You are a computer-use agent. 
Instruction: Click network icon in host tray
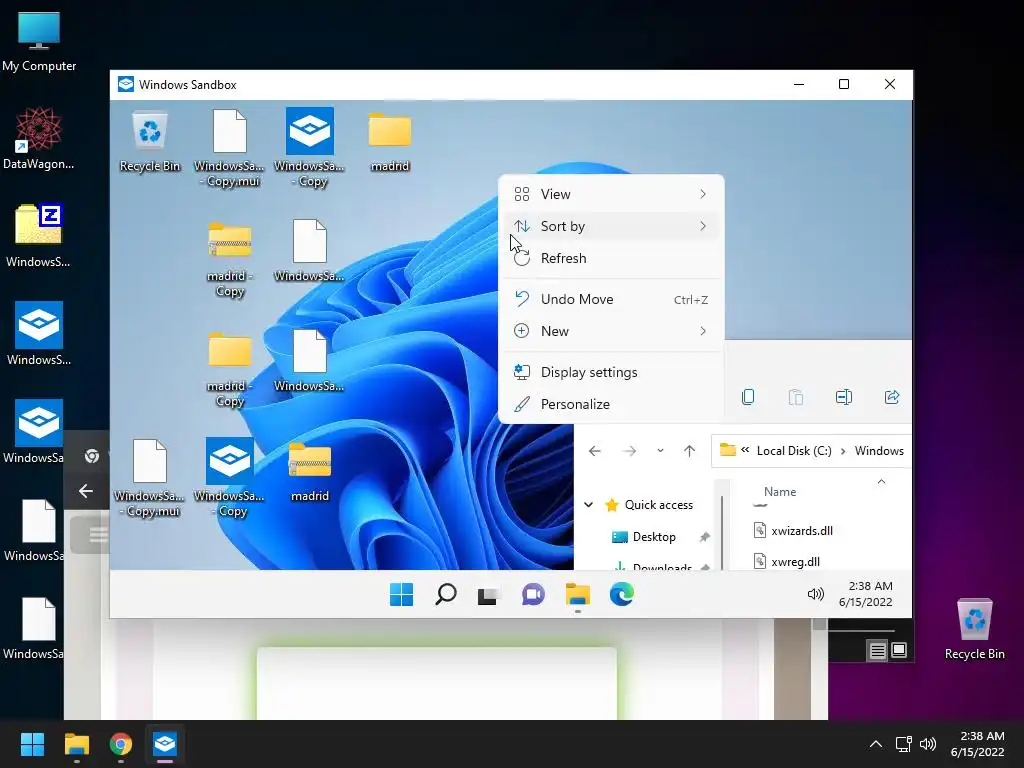pyautogui.click(x=903, y=744)
